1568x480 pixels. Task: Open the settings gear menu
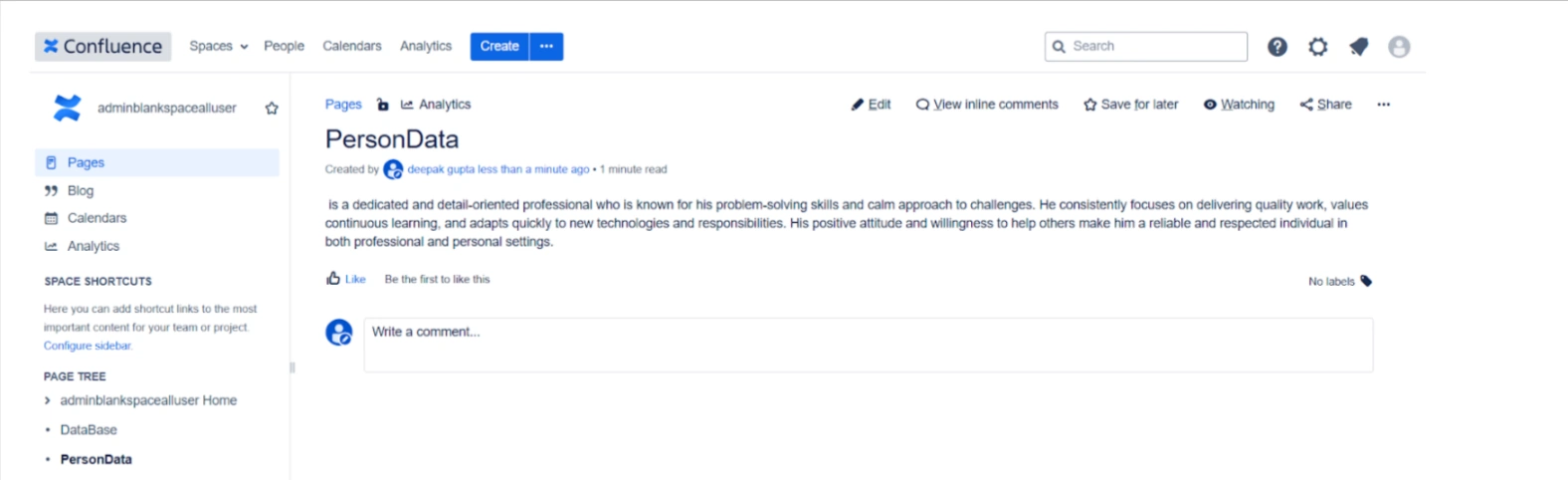pyautogui.click(x=1318, y=47)
